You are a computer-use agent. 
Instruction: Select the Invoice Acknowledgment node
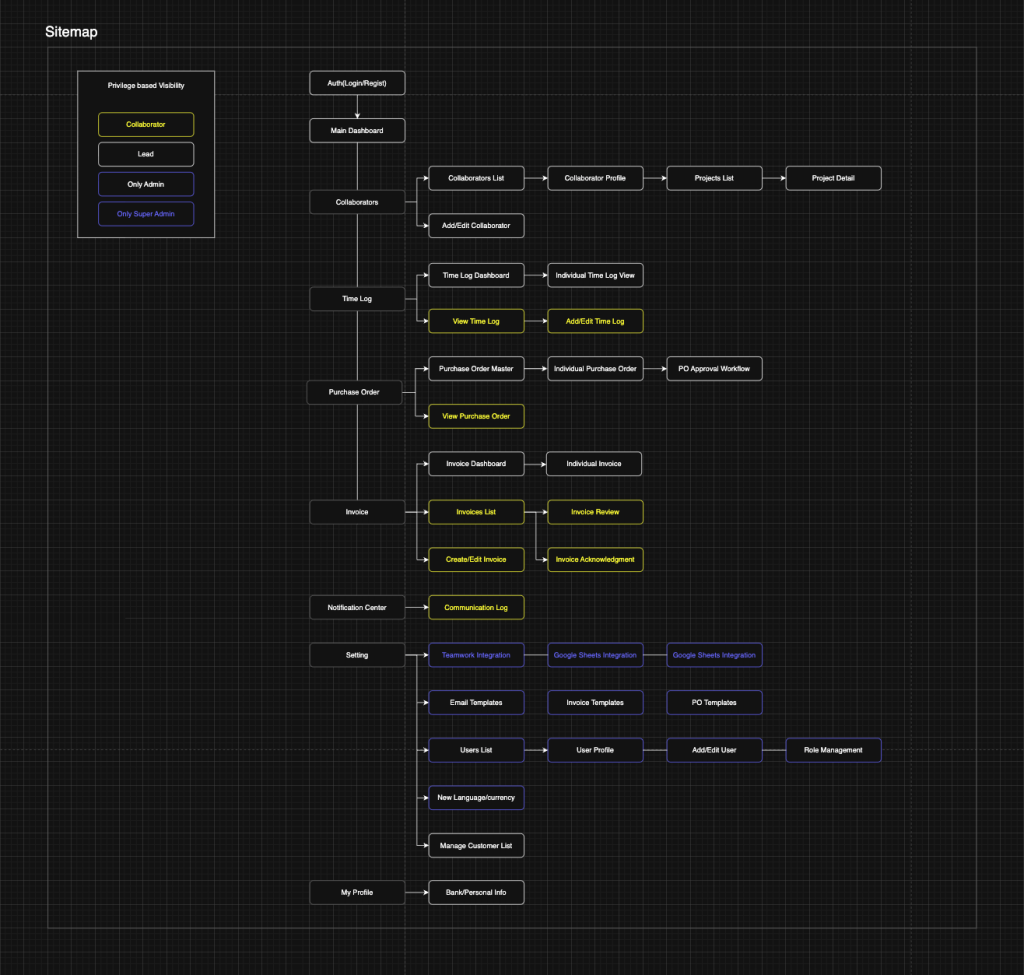[x=595, y=559]
